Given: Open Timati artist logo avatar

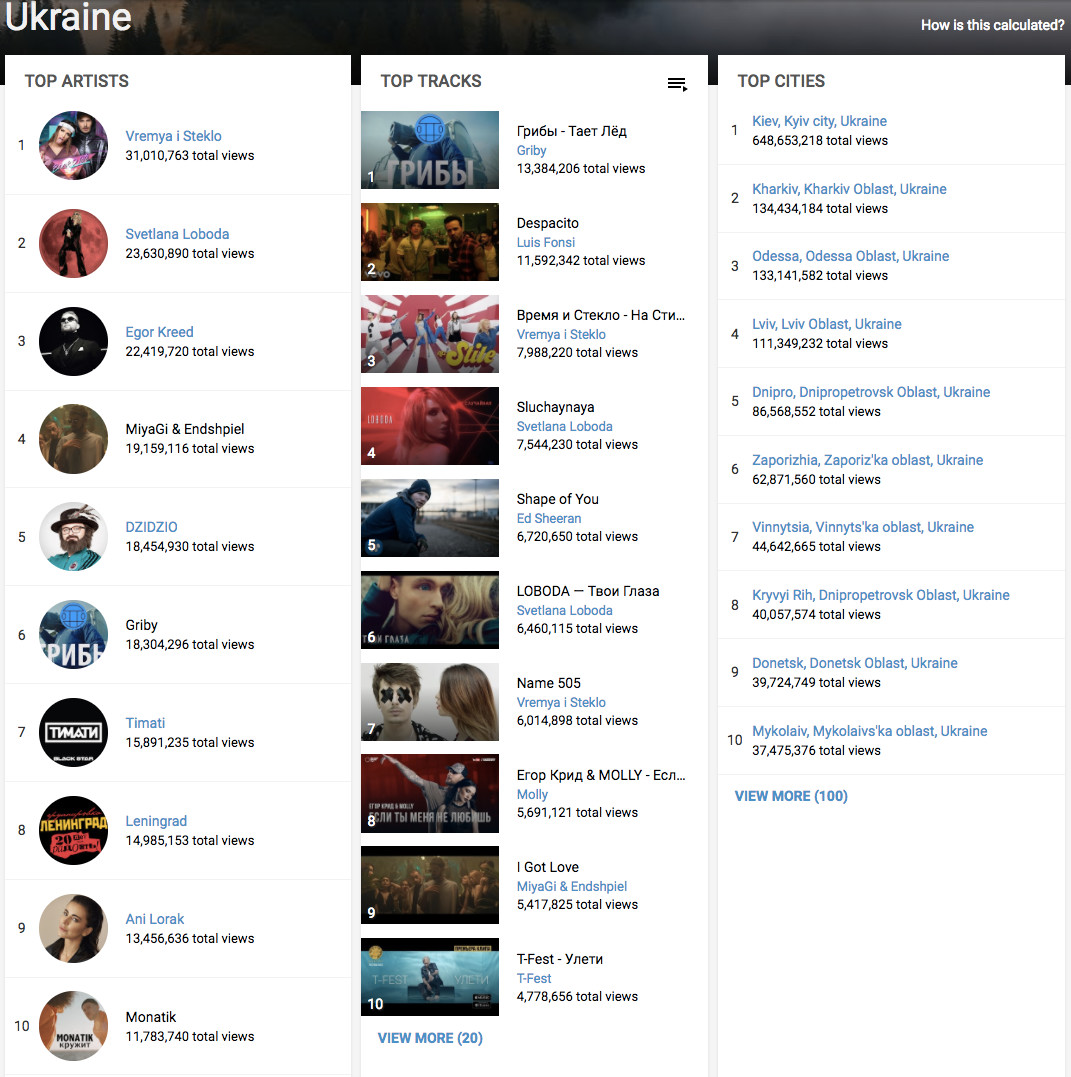Looking at the screenshot, I should point(74,733).
